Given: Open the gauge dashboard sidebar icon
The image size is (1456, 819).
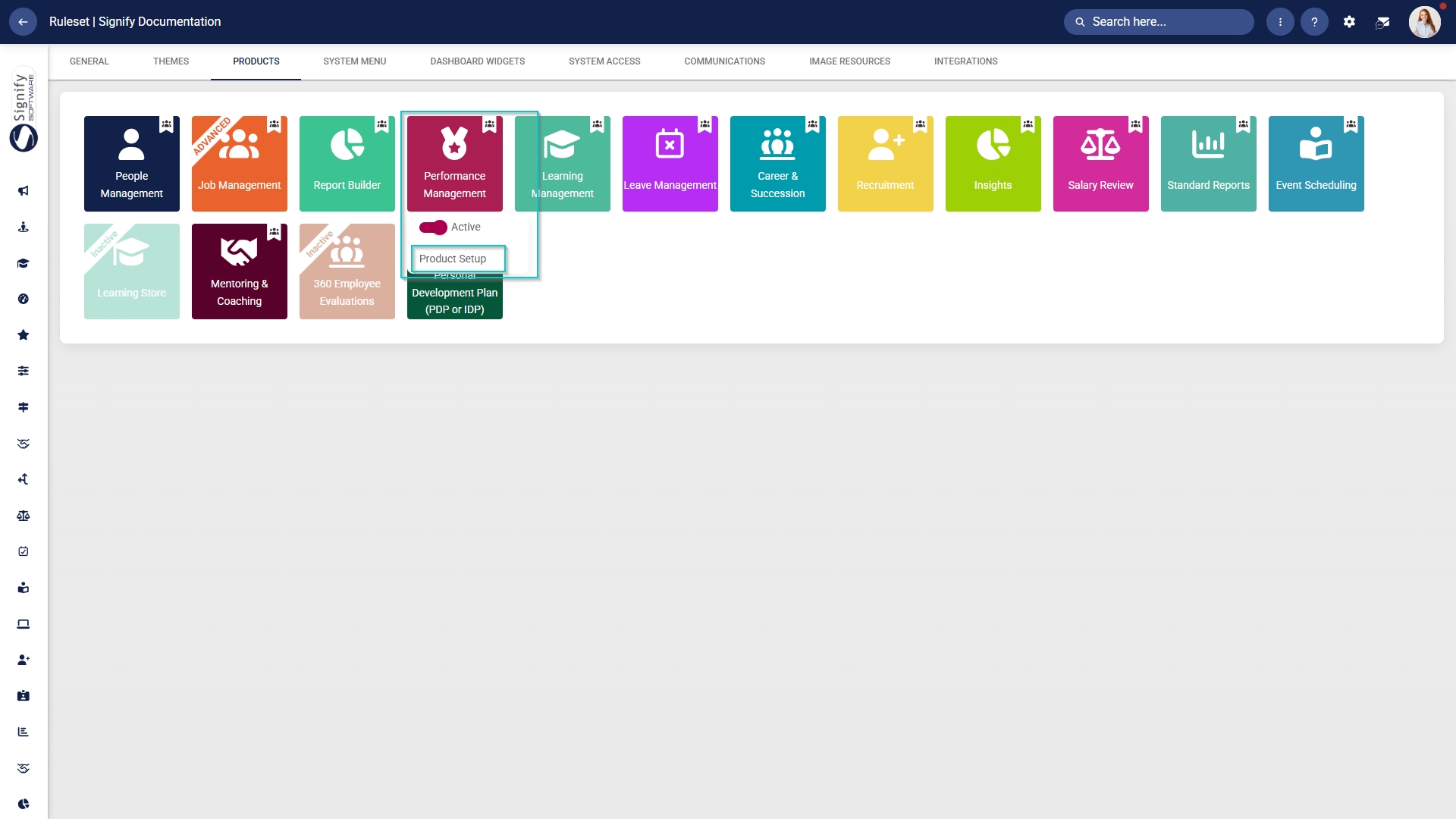Looking at the screenshot, I should [24, 299].
